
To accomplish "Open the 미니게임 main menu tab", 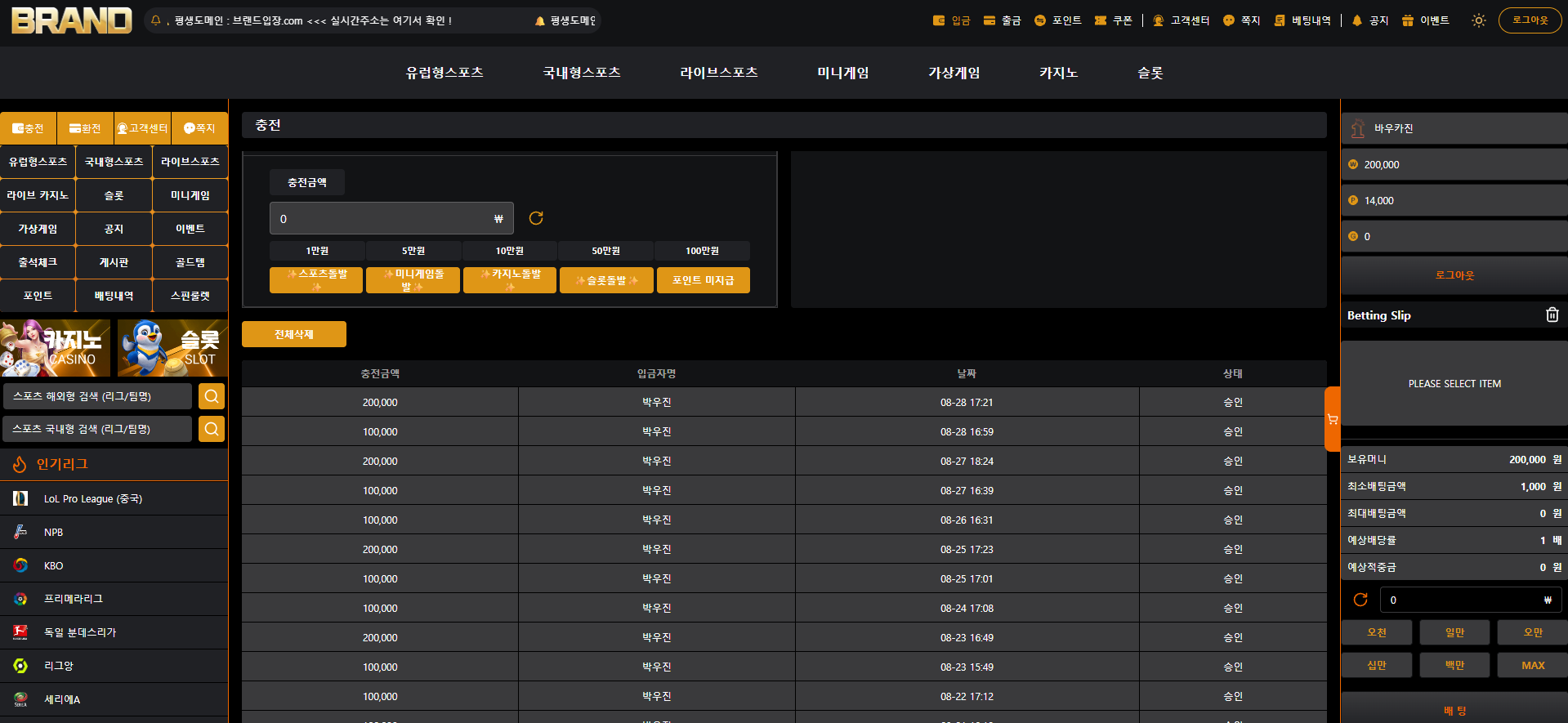I will click(843, 73).
